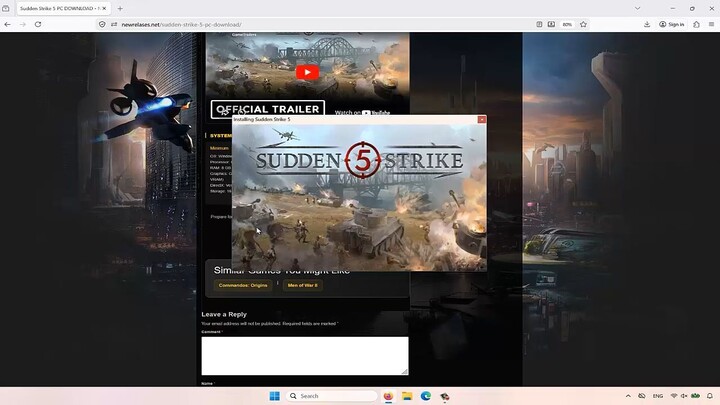Play the YouTube official trailer video
Image resolution: width=720 pixels, height=405 pixels.
[307, 72]
